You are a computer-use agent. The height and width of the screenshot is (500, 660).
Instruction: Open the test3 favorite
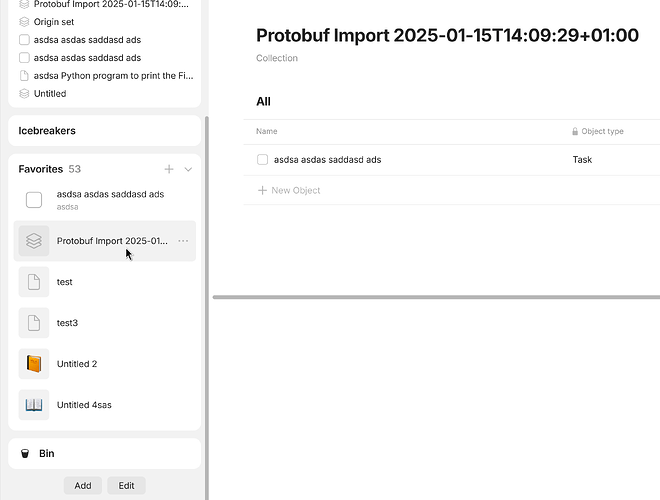tap(105, 323)
